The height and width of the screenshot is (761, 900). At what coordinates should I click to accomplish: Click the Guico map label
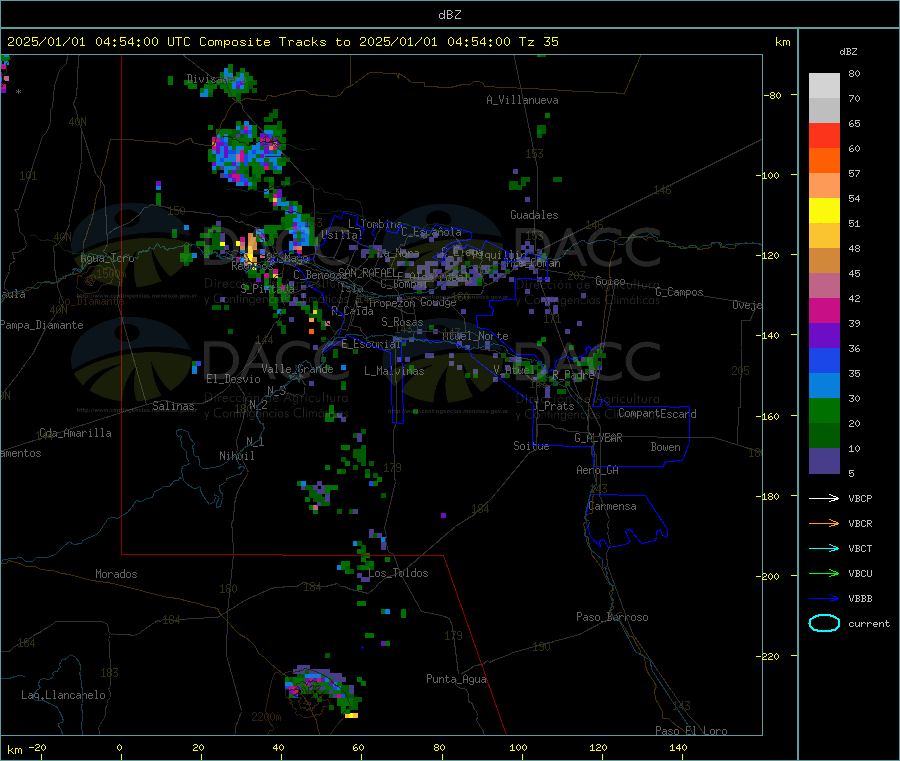pos(610,281)
